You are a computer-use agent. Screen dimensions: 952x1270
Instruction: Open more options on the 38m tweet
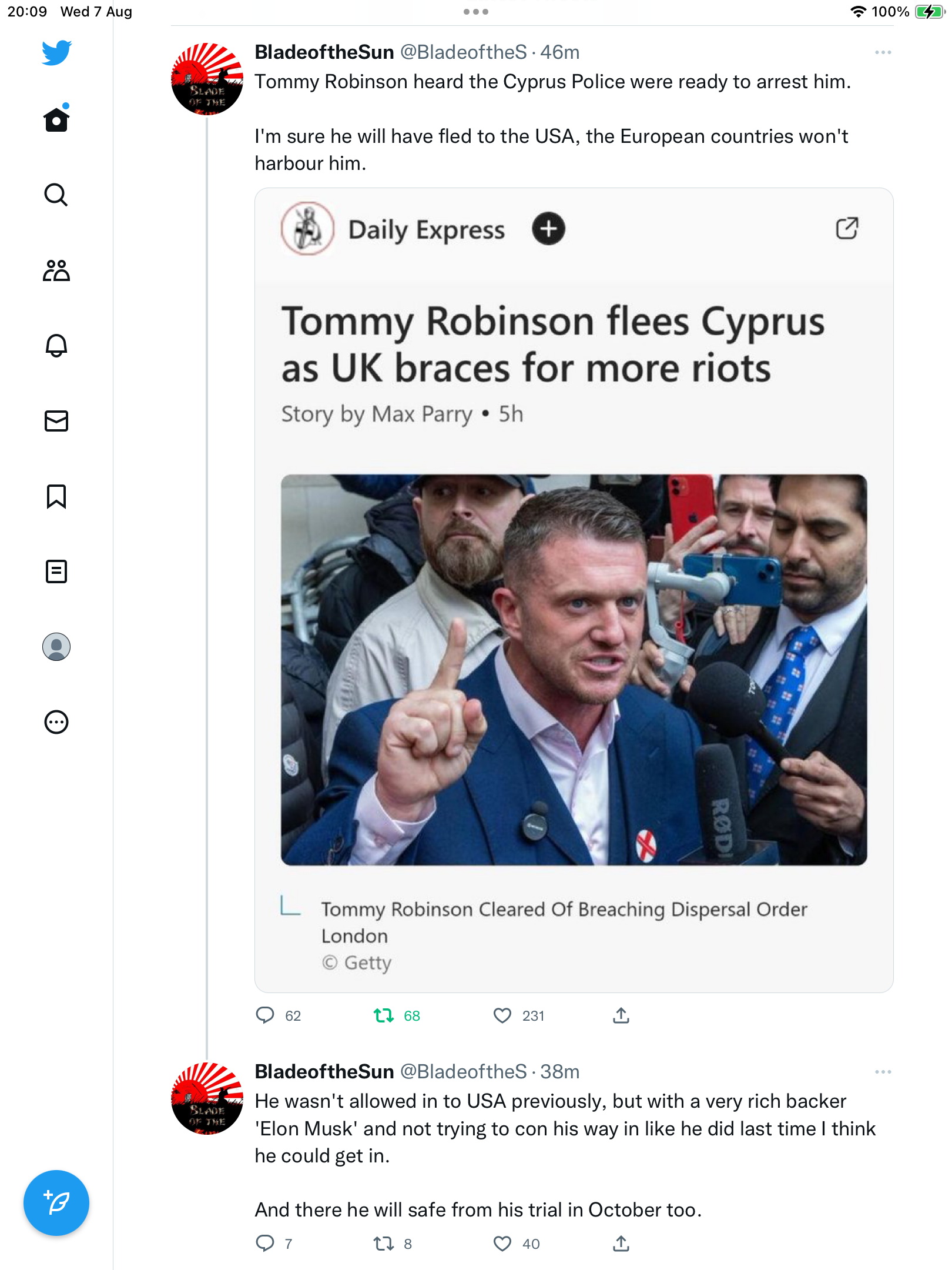tap(883, 1072)
